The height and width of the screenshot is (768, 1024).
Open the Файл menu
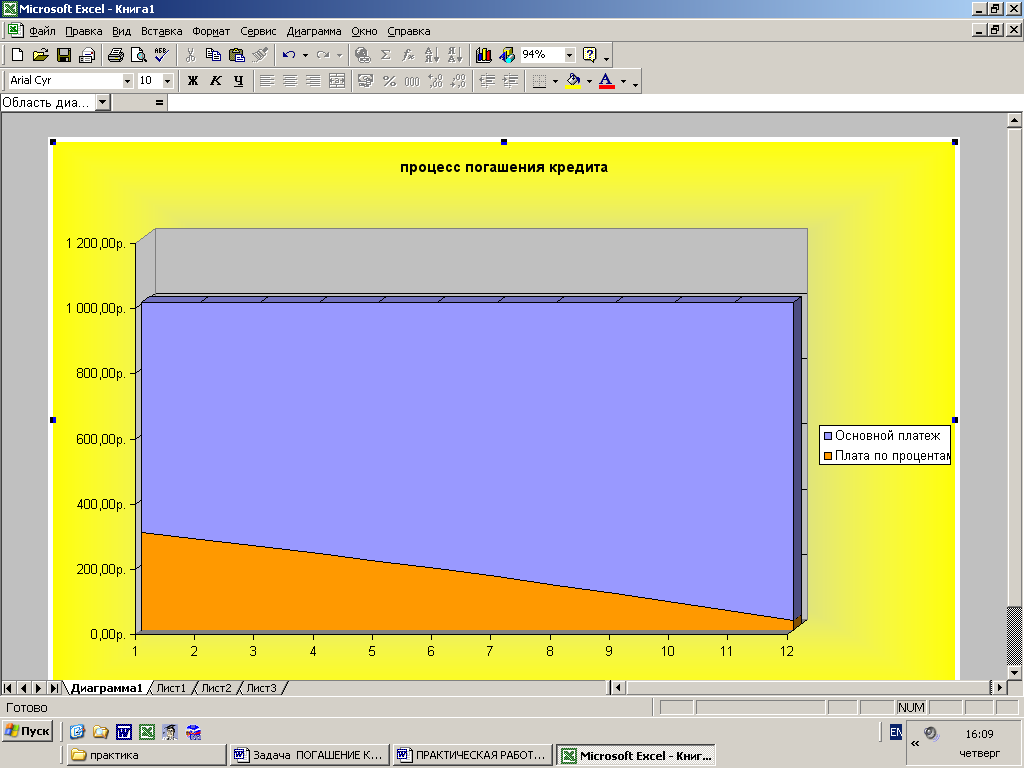[42, 31]
